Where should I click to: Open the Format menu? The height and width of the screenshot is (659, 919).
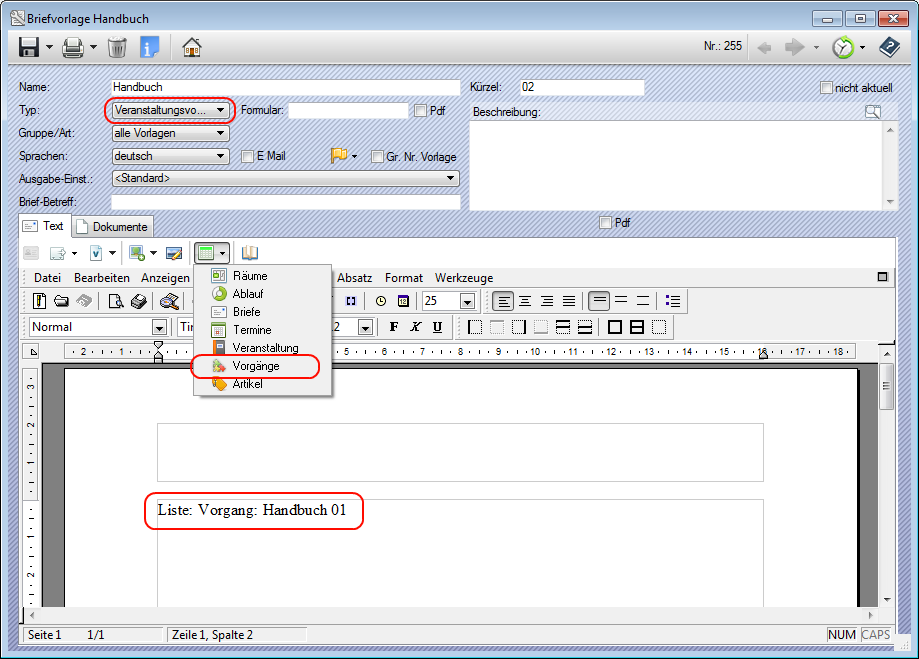pyautogui.click(x=404, y=277)
